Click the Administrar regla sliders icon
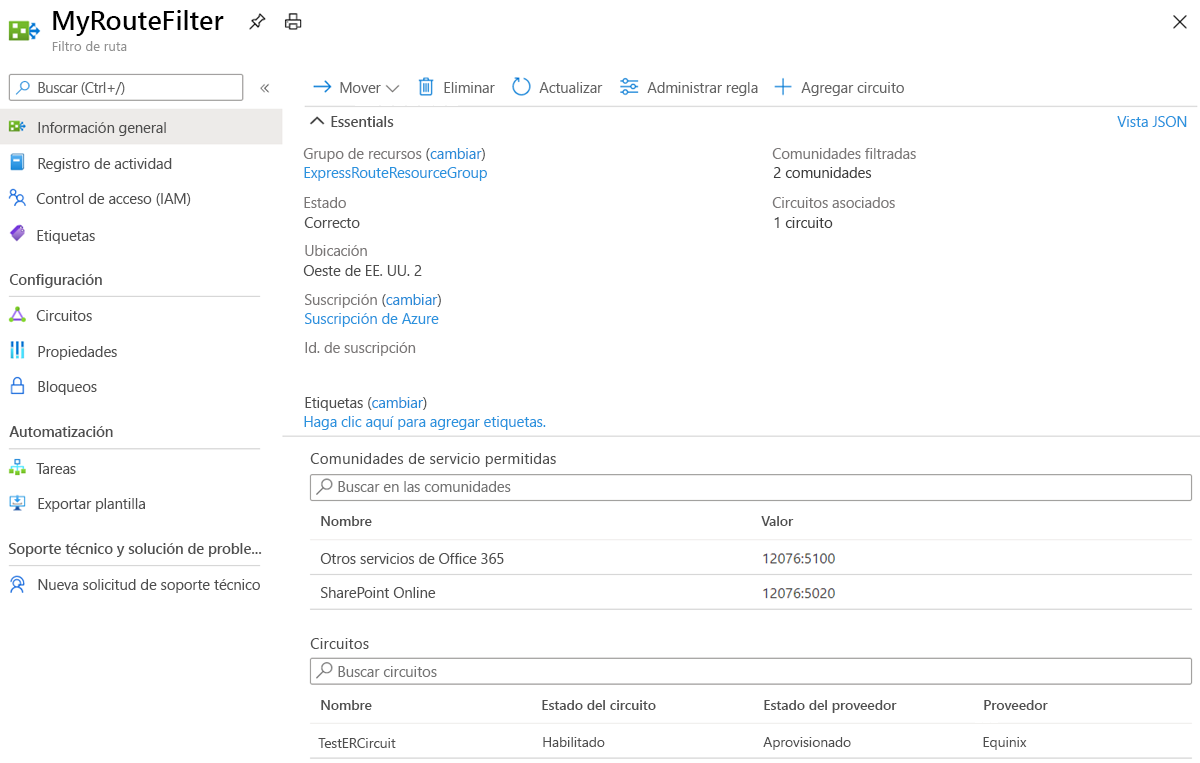This screenshot has width=1200, height=763. tap(629, 87)
